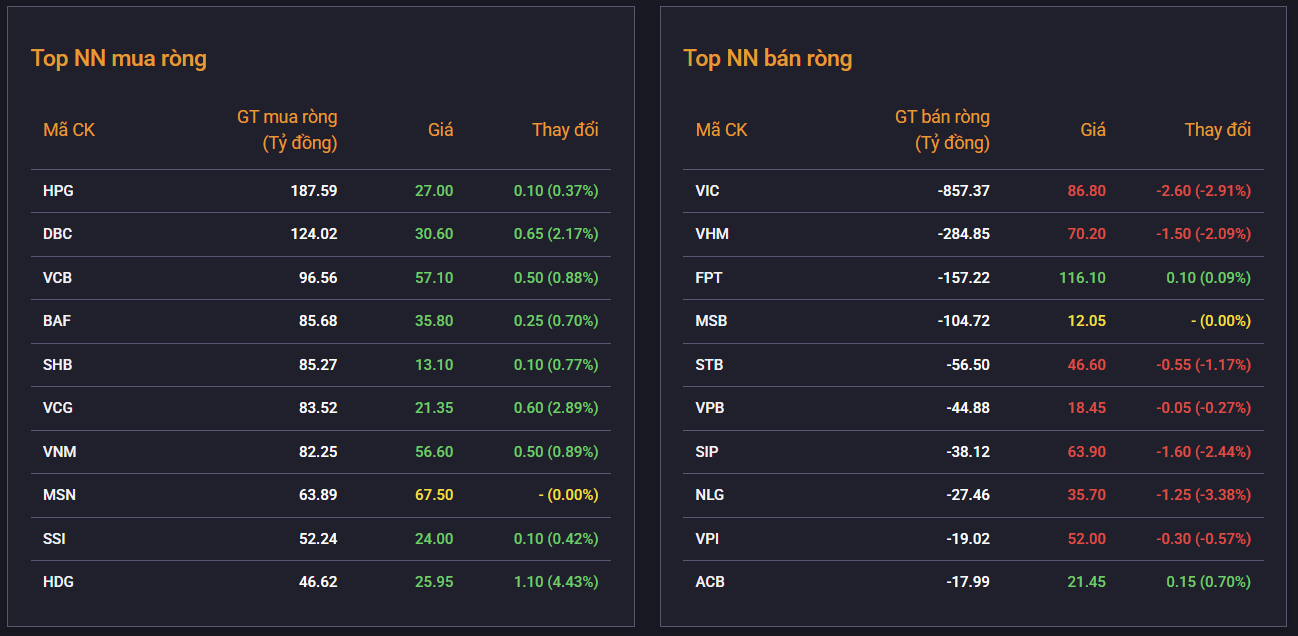The image size is (1298, 636).
Task: Click VIC change -2.60 (-2.91%)
Action: pos(1204,191)
